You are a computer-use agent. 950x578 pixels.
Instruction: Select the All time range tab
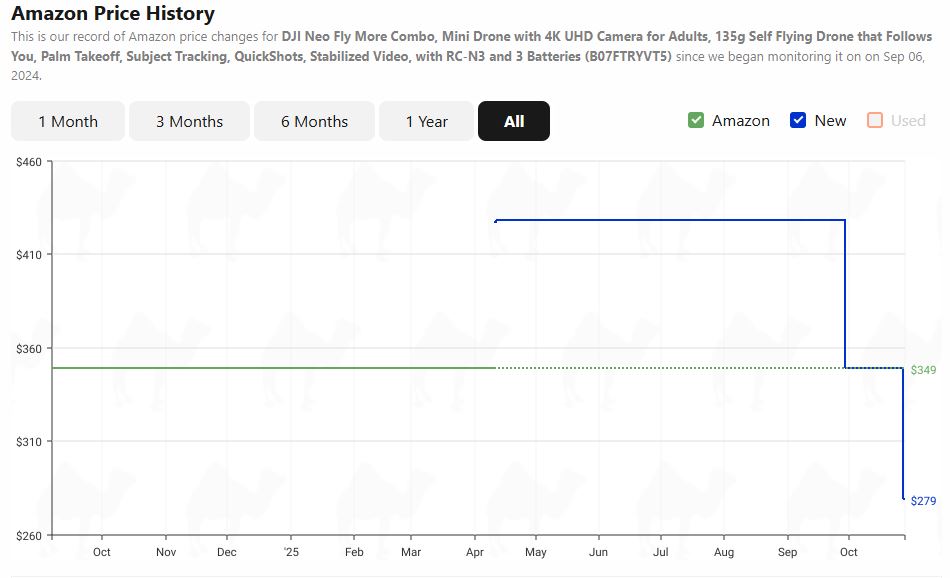(513, 120)
